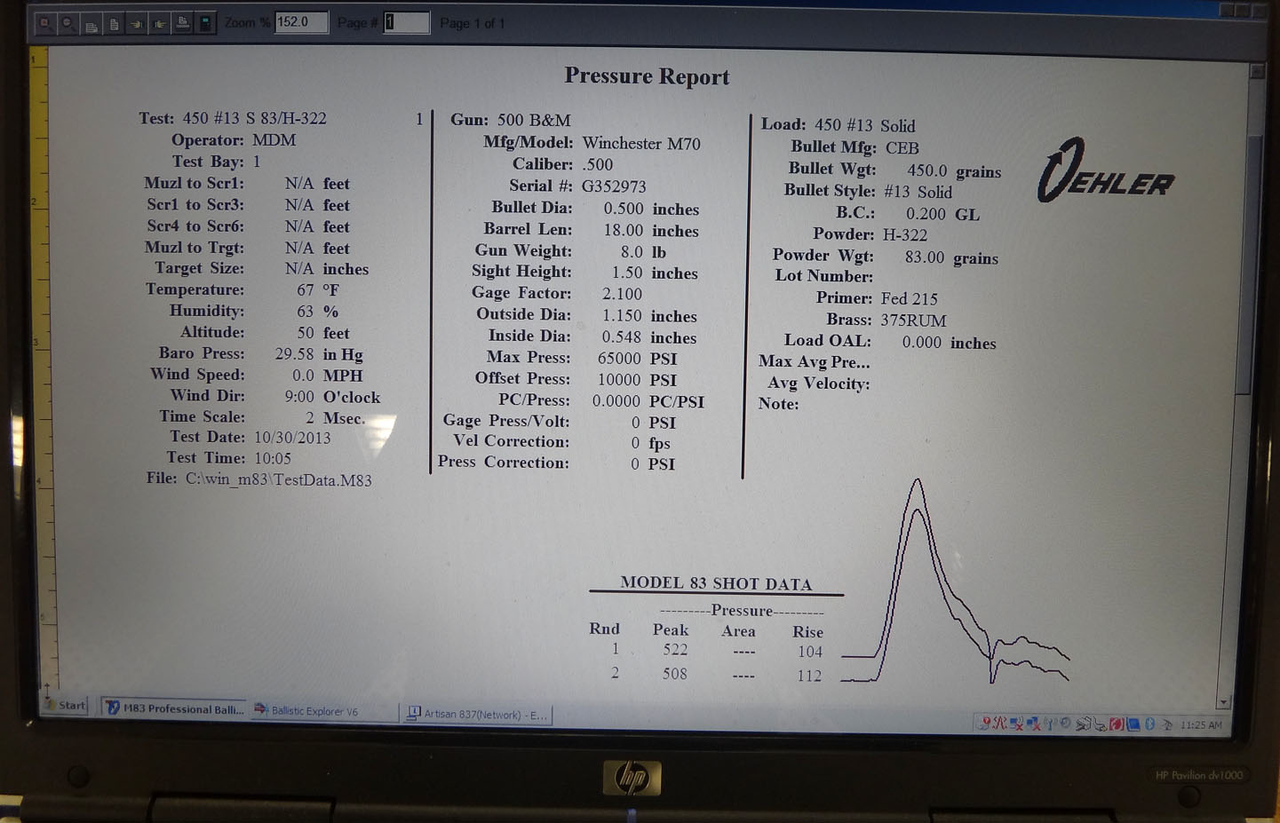Screen dimensions: 1280x823
Task: Click the exit-preview door icon
Action: (x=205, y=23)
